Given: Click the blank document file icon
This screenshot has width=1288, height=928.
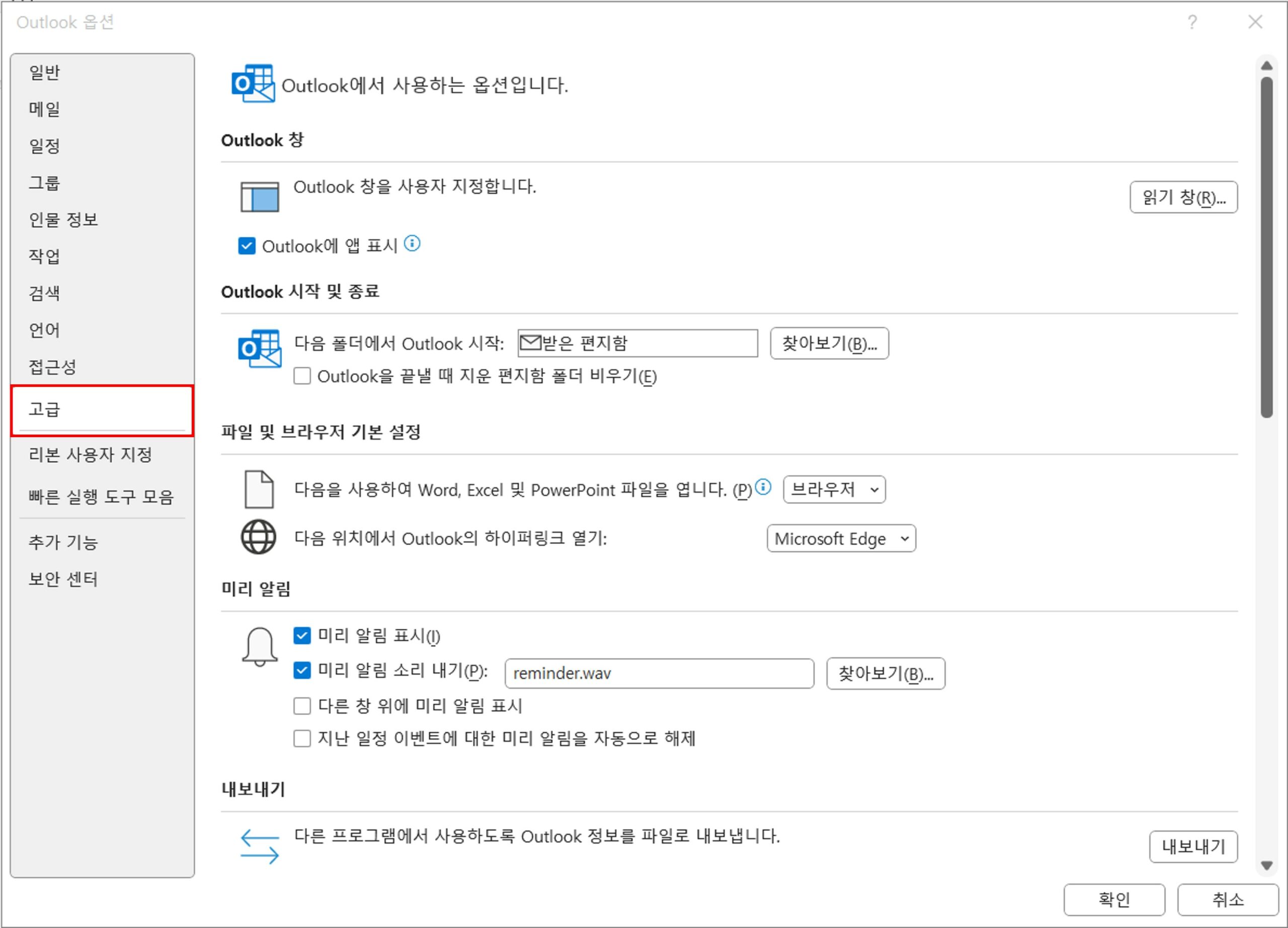Looking at the screenshot, I should pos(259,489).
